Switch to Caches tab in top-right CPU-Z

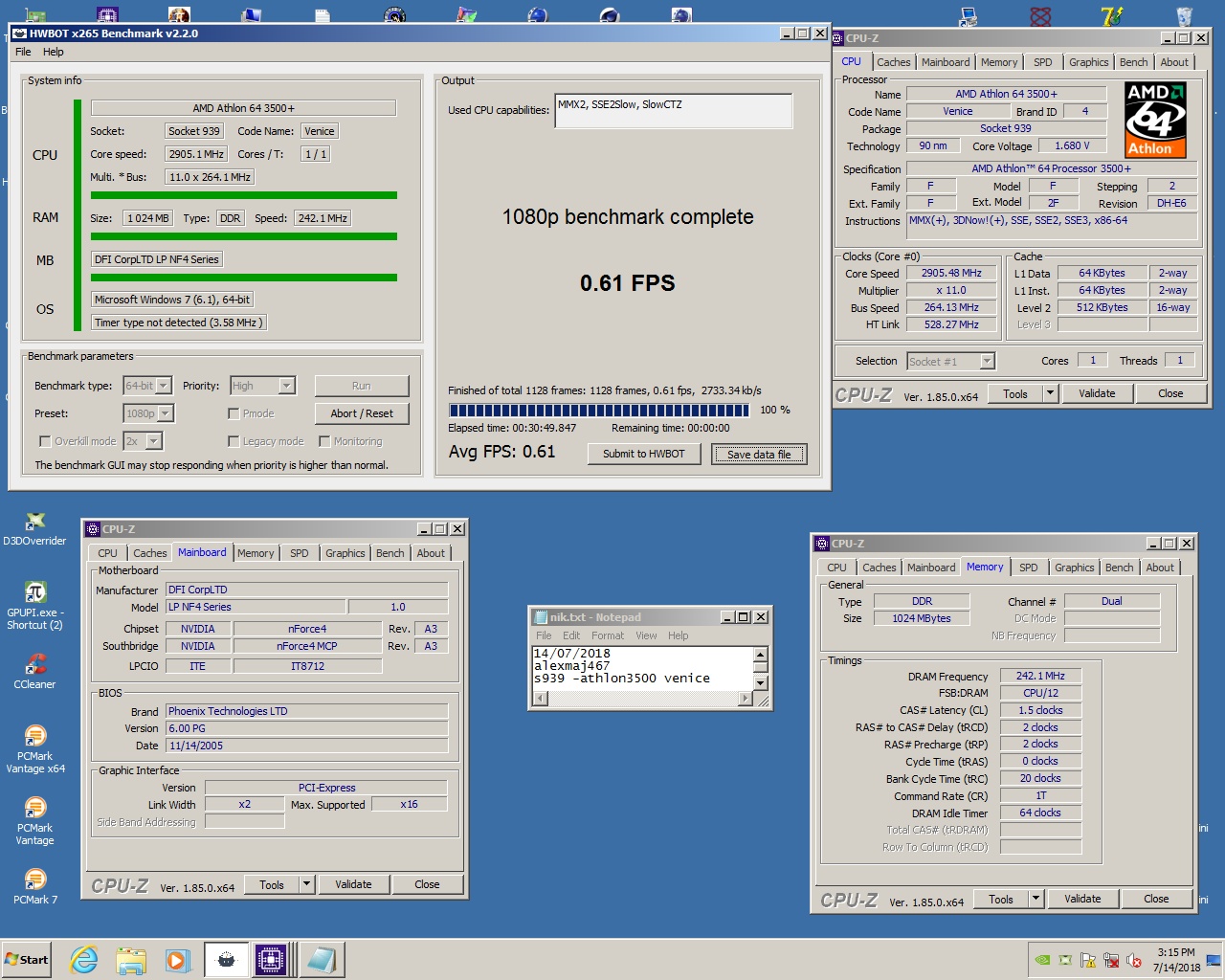click(x=894, y=62)
